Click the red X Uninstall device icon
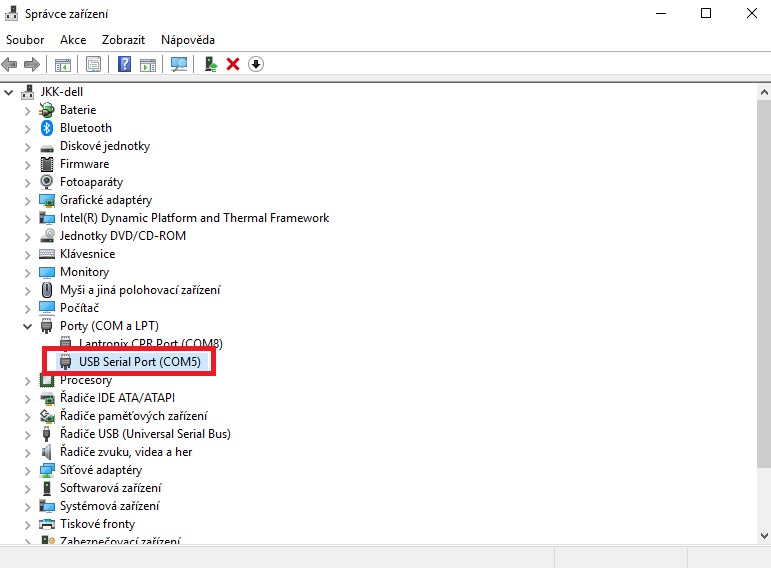 (233, 64)
